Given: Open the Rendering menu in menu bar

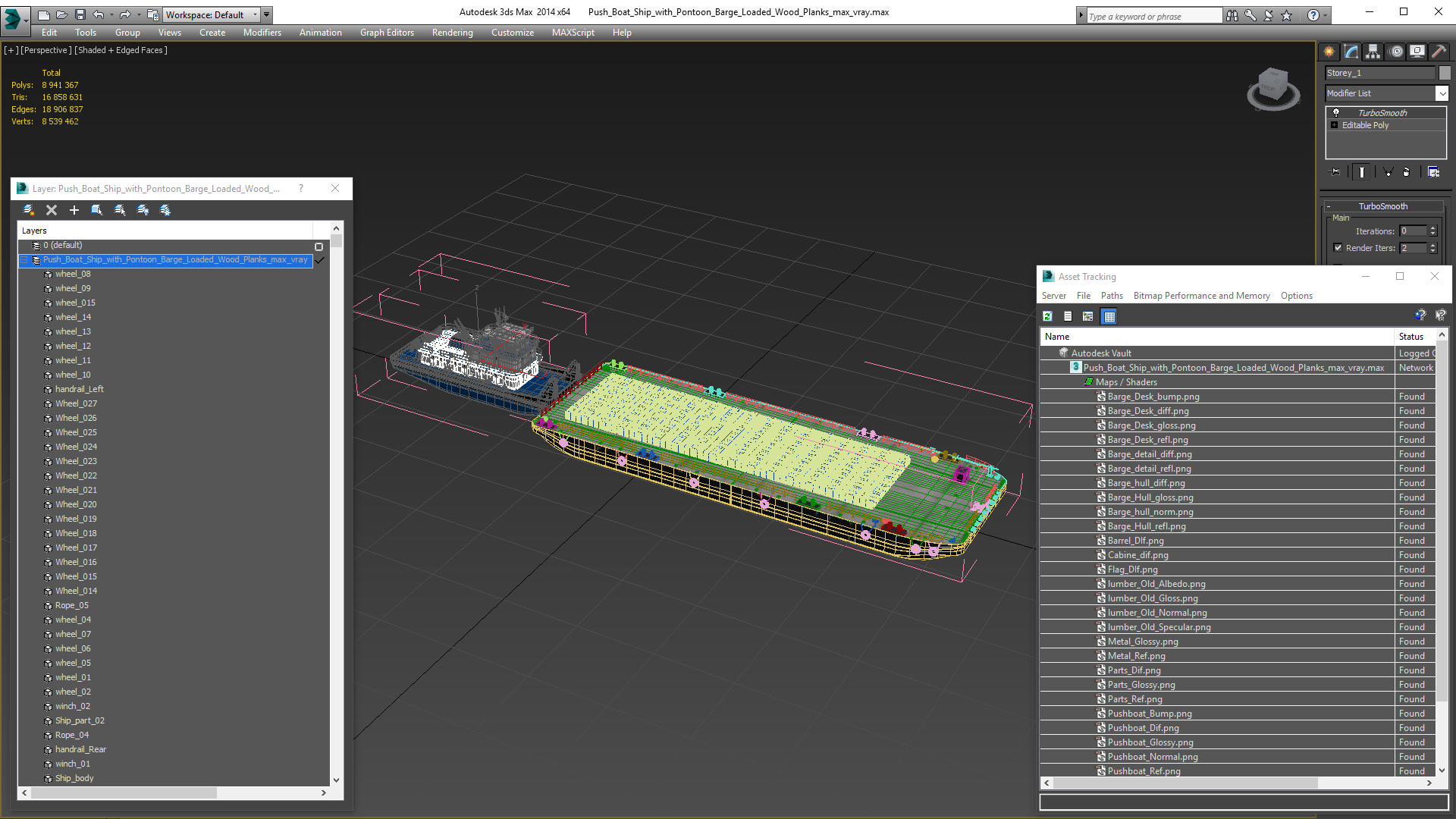Looking at the screenshot, I should 451,32.
